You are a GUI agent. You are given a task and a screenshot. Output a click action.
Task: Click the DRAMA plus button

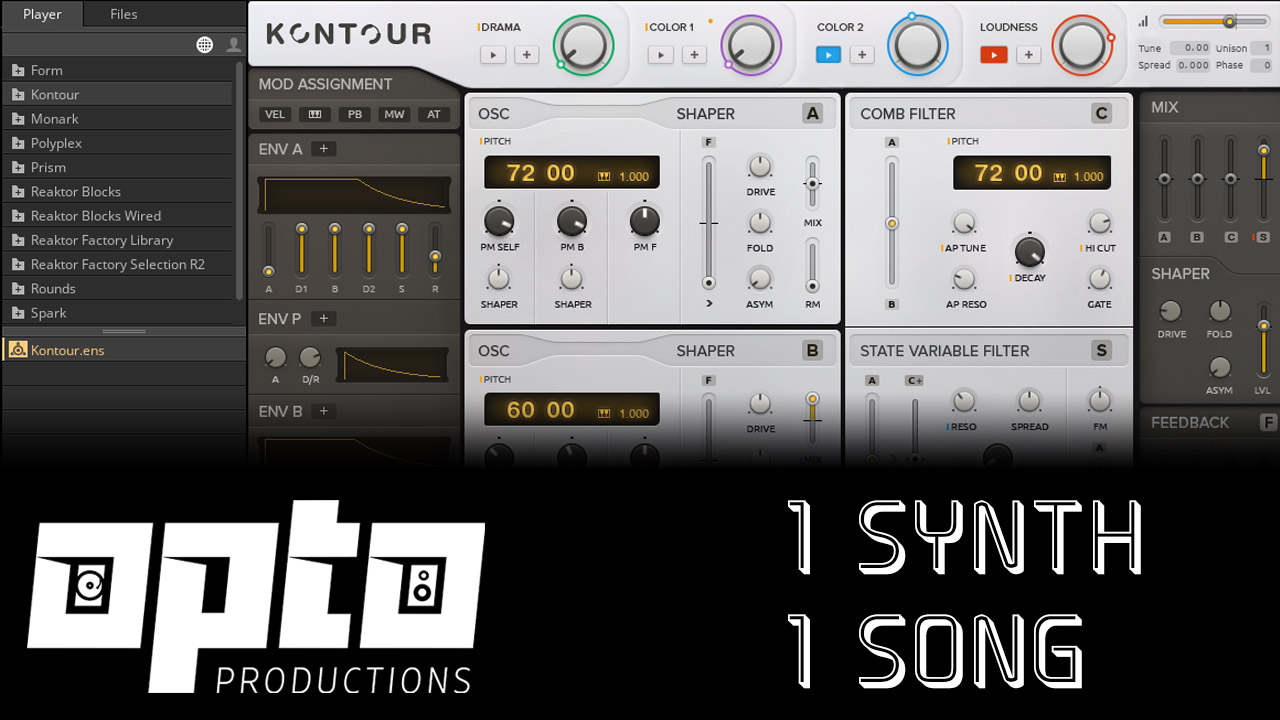tap(527, 55)
